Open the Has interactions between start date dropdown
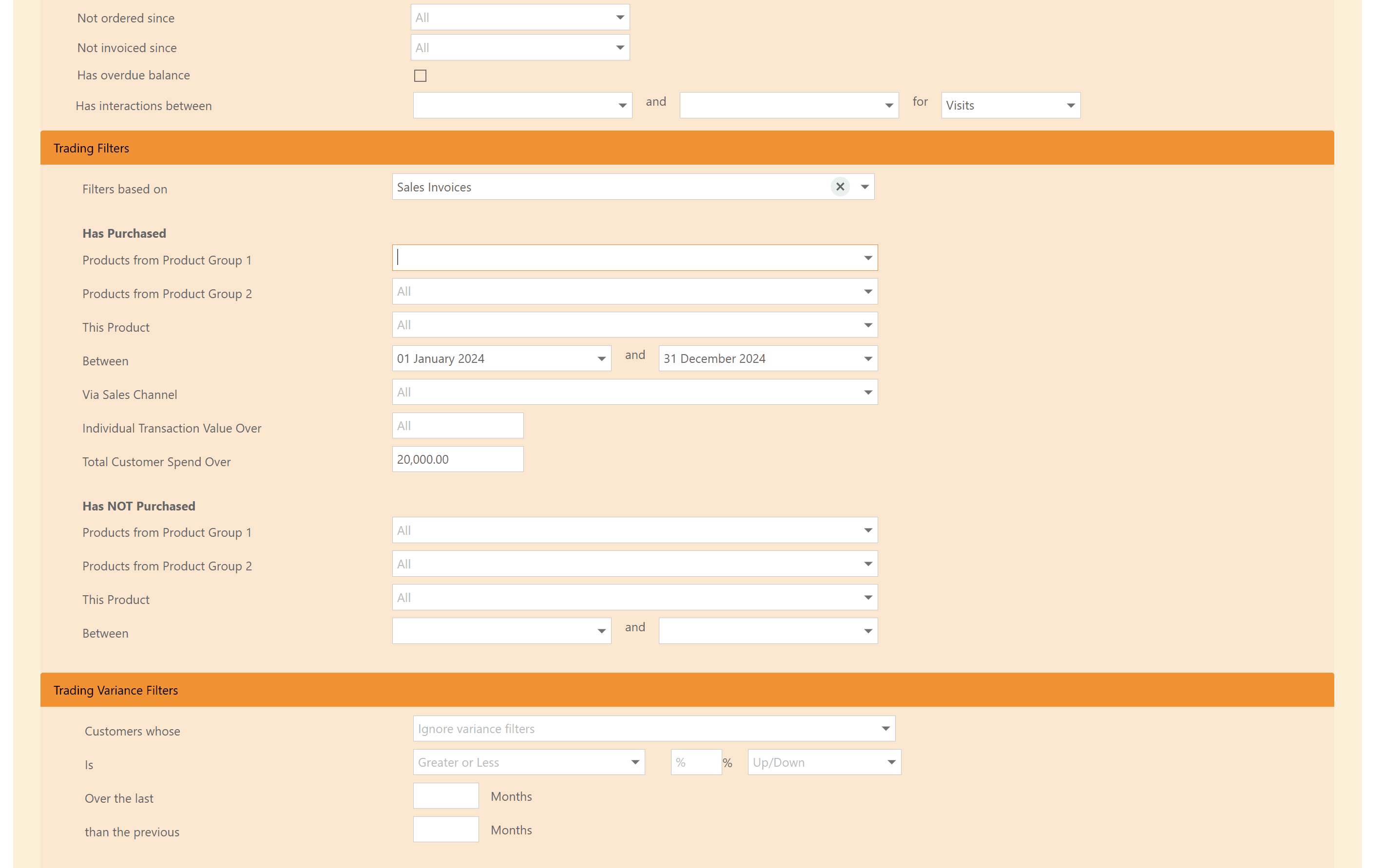1383x868 pixels. pyautogui.click(x=522, y=105)
